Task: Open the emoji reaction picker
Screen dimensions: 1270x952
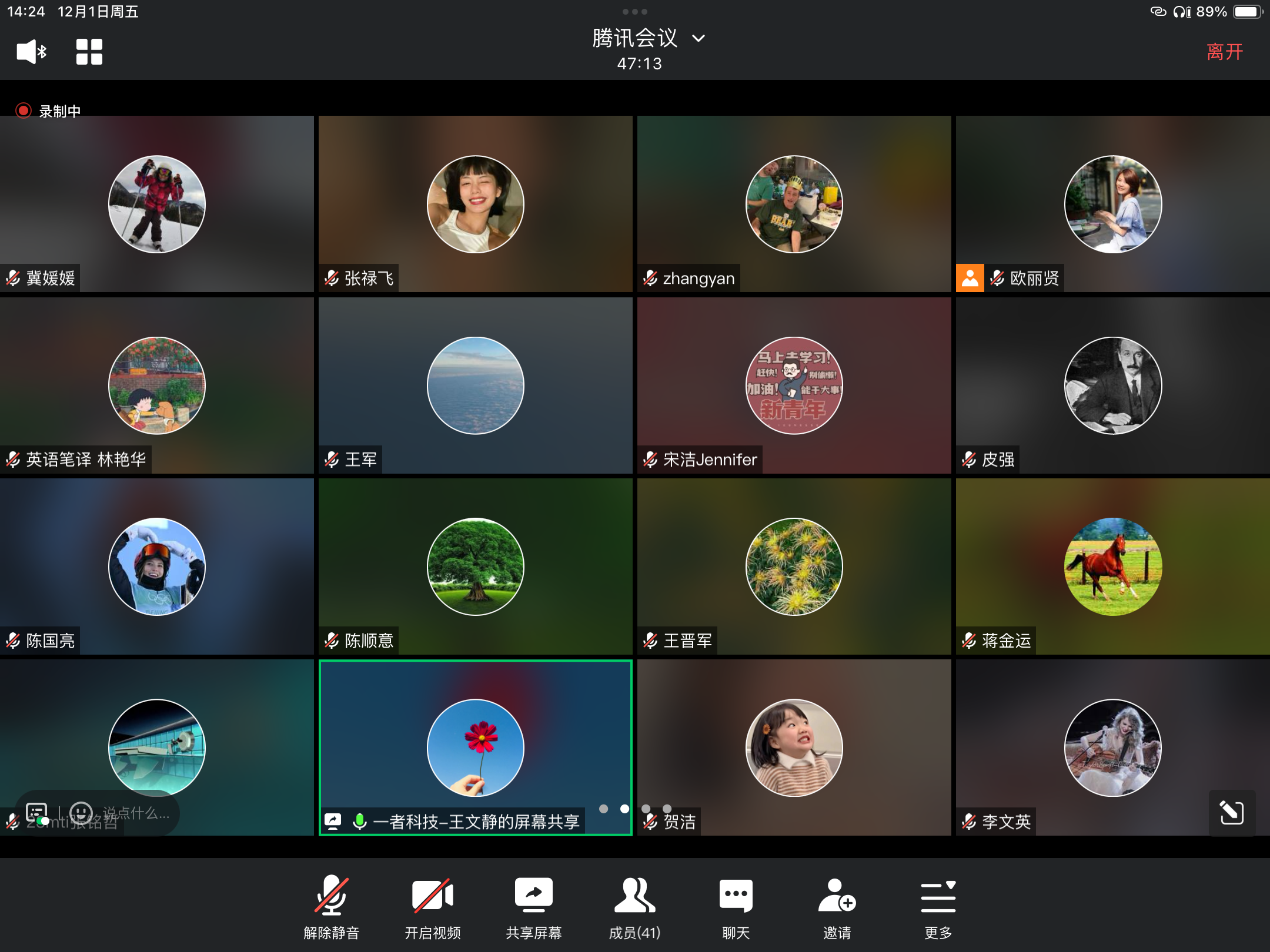Action: (x=81, y=813)
